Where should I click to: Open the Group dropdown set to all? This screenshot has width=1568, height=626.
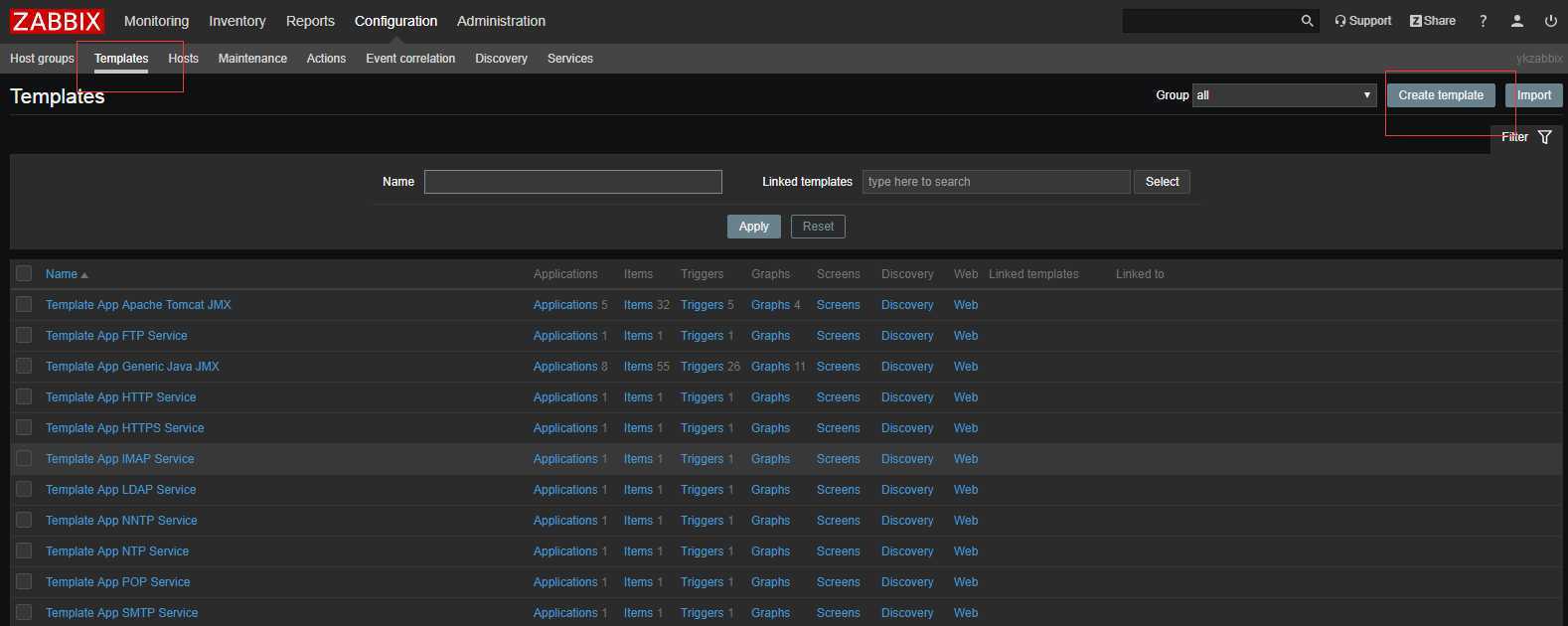(1284, 95)
